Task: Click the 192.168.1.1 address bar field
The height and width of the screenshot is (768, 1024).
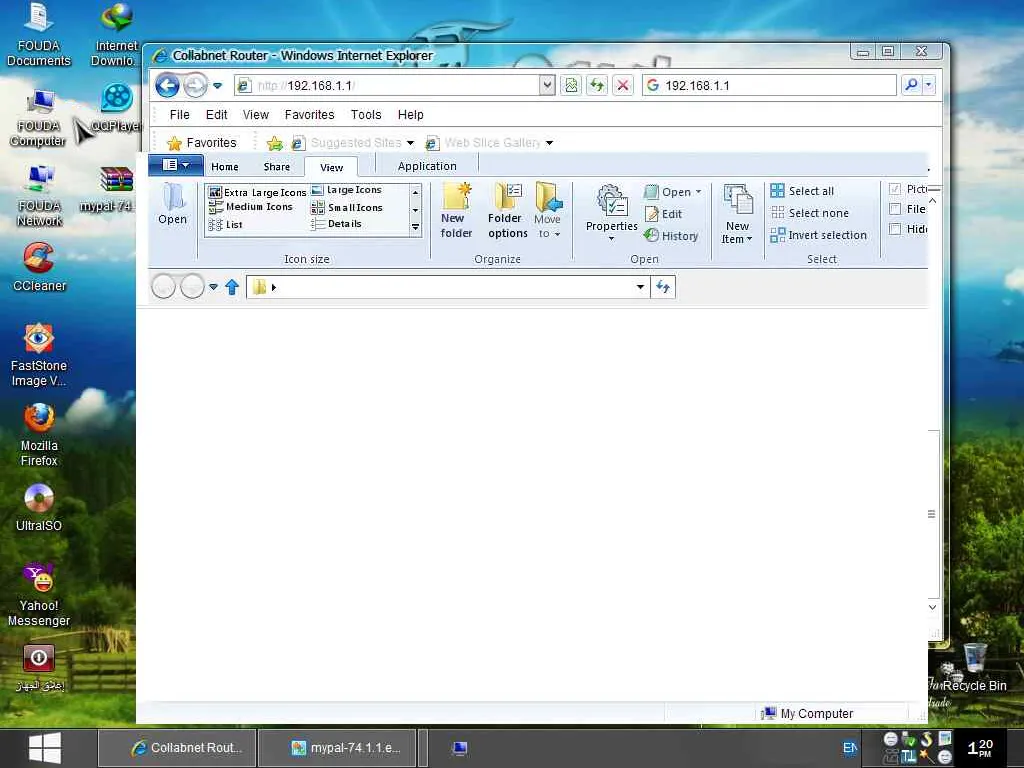Action: coord(387,86)
